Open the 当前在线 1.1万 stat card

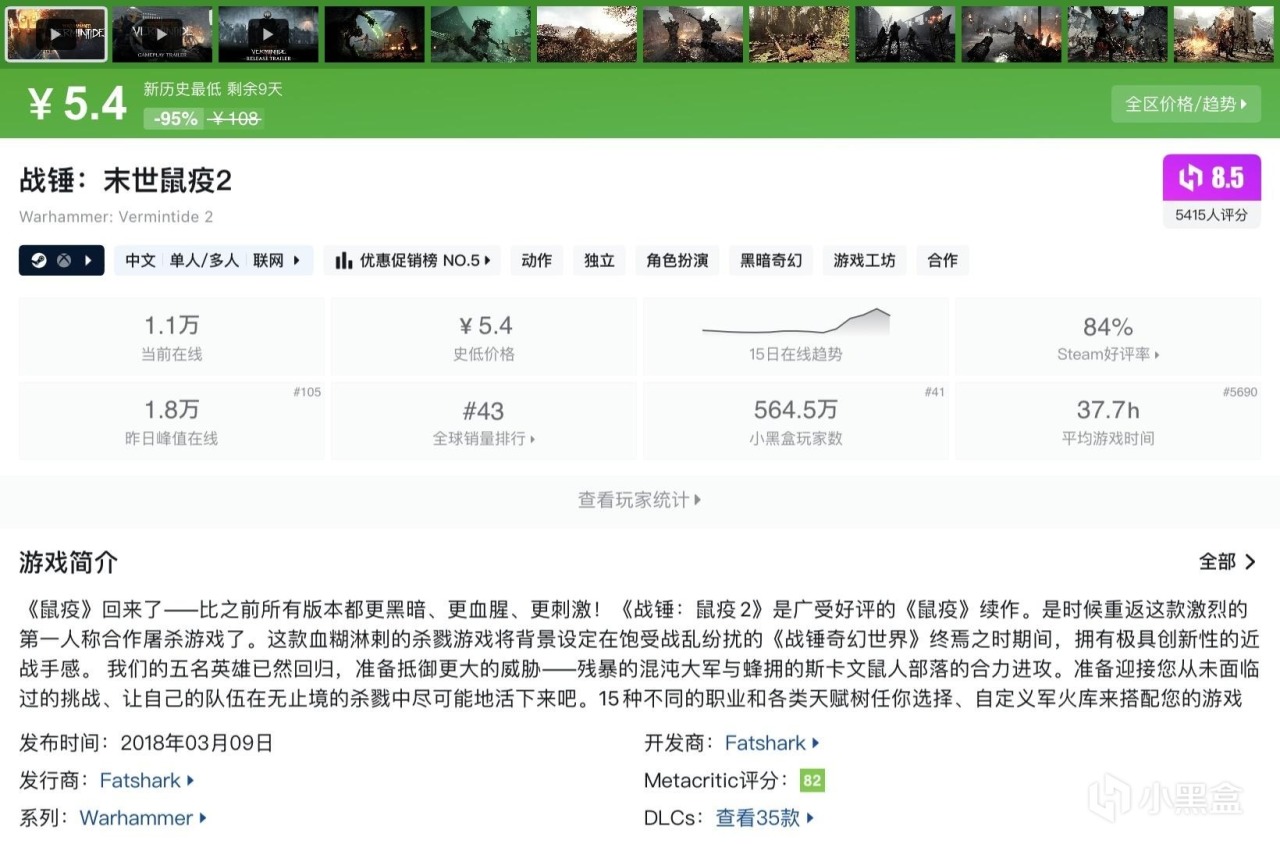172,337
